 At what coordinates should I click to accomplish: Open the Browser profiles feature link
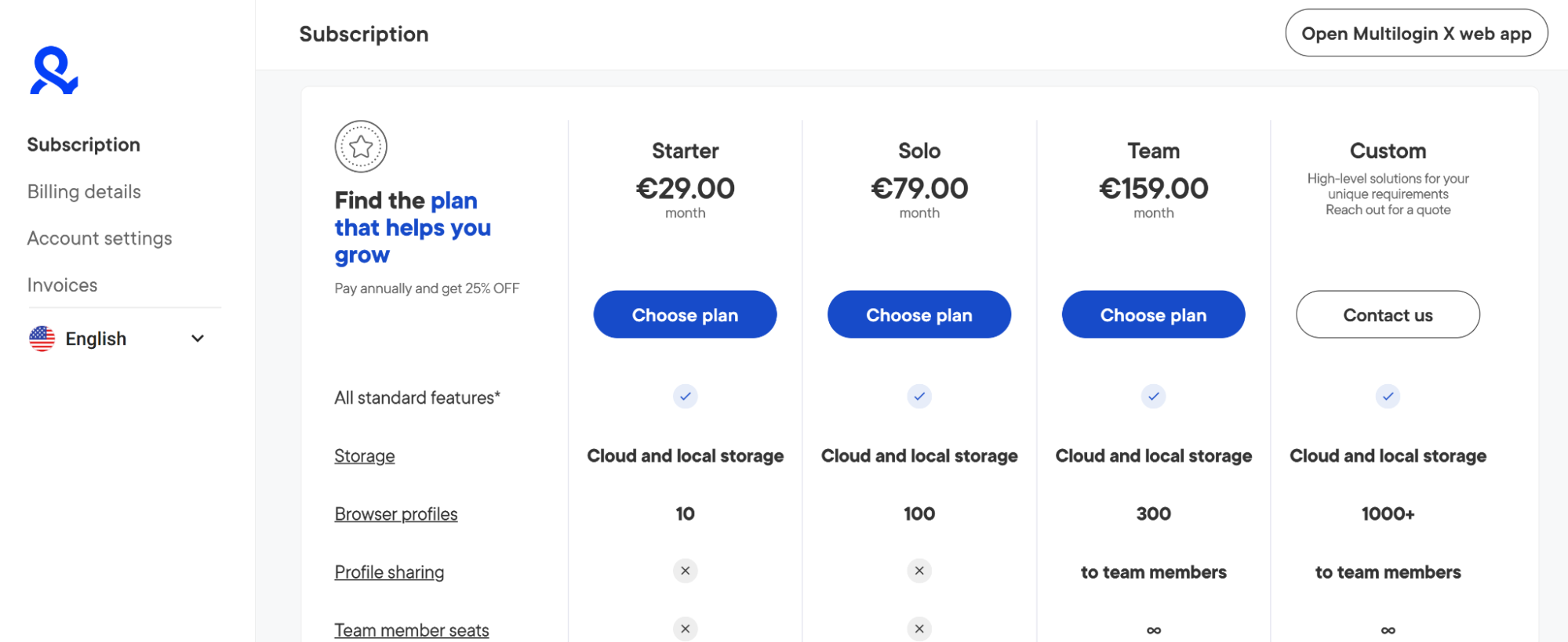[x=396, y=514]
